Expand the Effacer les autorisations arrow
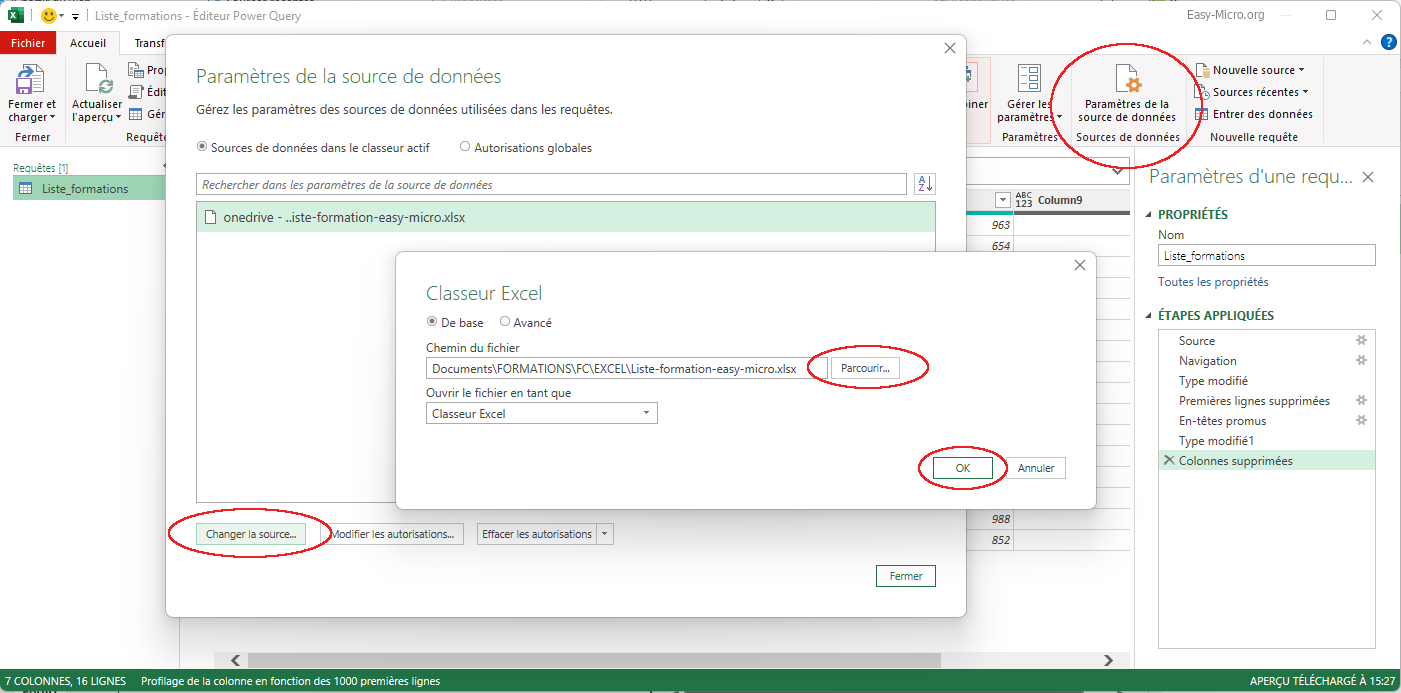1401x693 pixels. [604, 534]
